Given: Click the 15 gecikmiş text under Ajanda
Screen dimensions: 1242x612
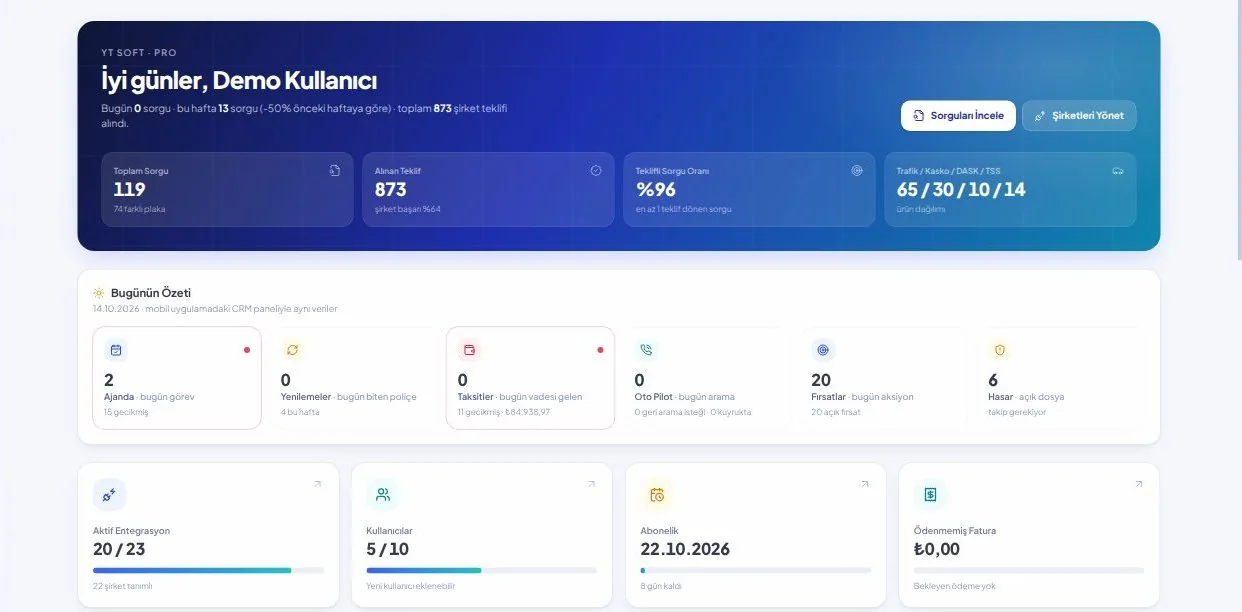Looking at the screenshot, I should pyautogui.click(x=126, y=412).
